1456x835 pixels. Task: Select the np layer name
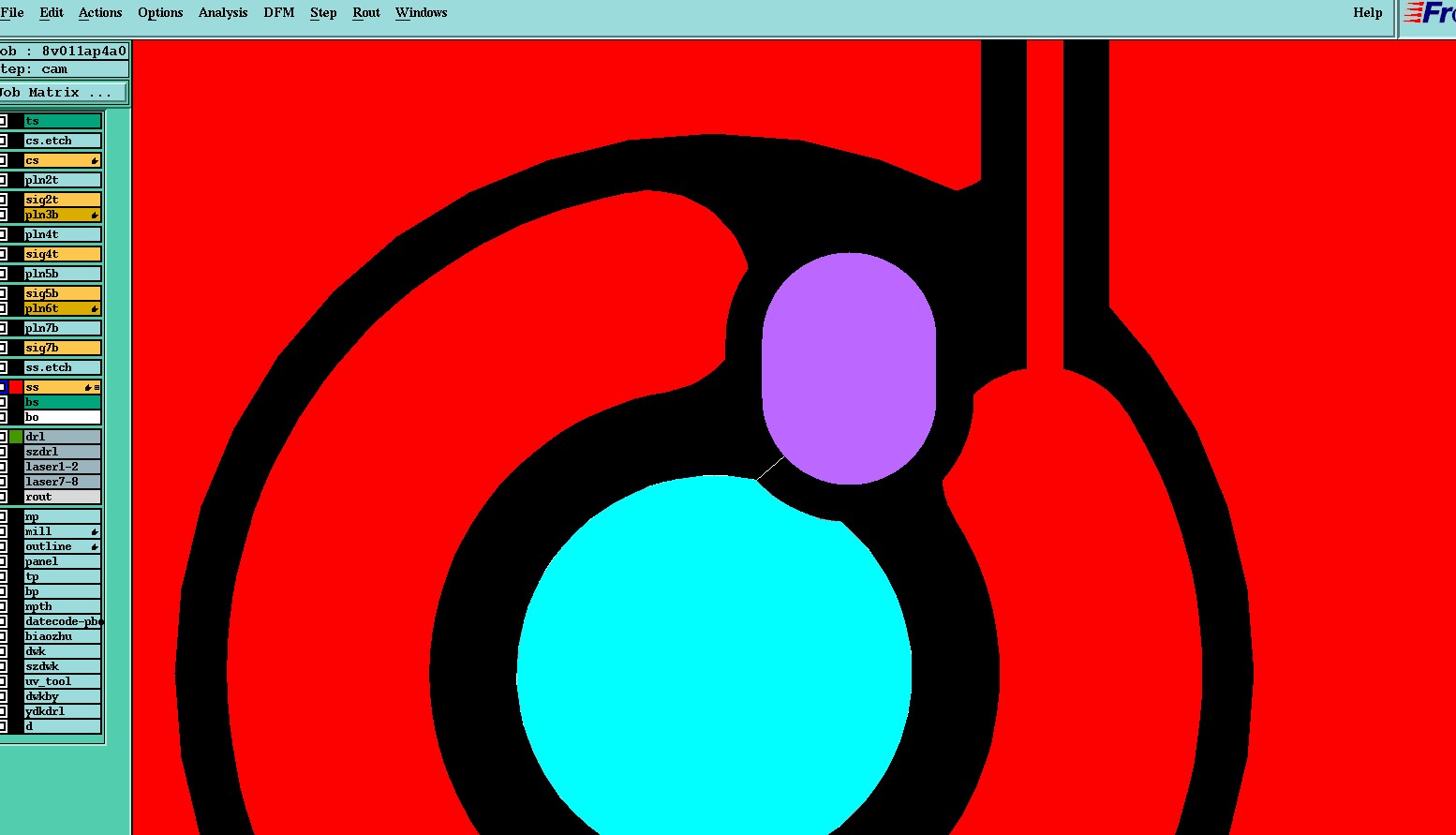tap(62, 517)
